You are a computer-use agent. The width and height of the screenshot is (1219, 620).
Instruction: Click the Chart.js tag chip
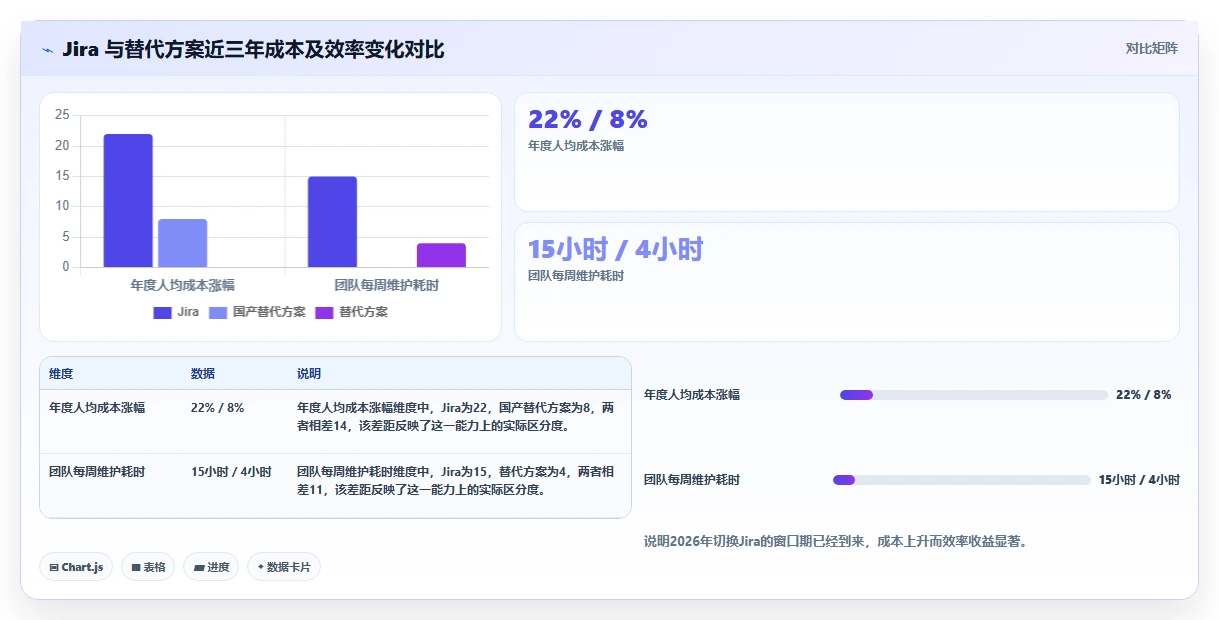pos(77,567)
